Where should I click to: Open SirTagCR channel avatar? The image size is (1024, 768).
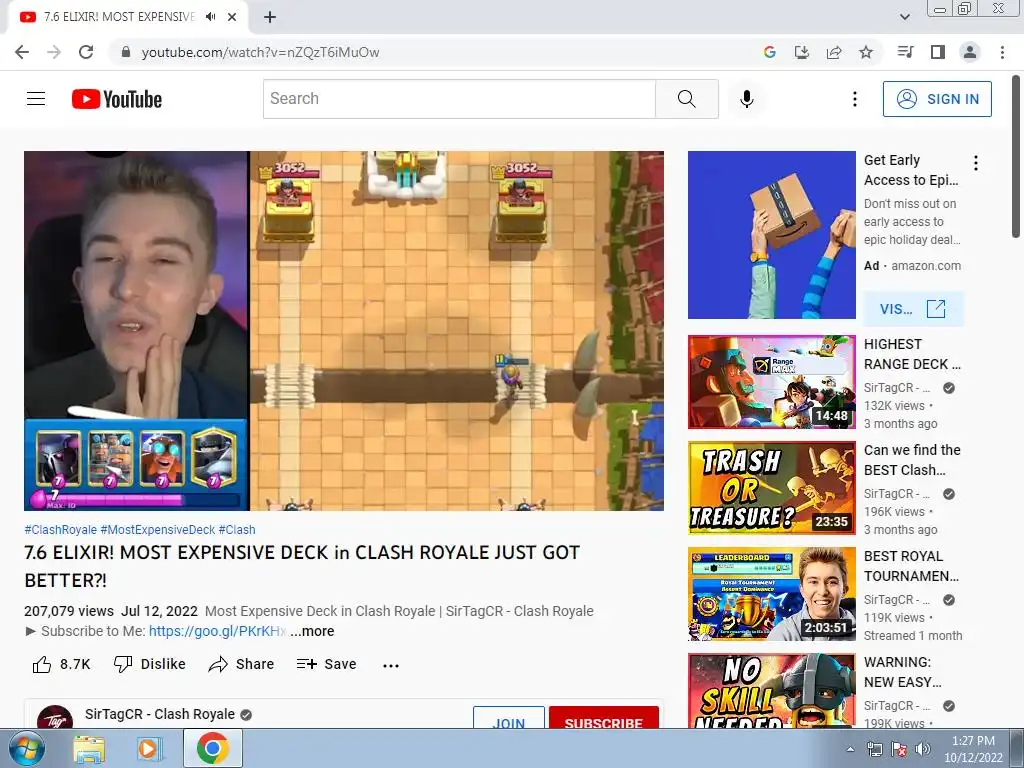[55, 717]
